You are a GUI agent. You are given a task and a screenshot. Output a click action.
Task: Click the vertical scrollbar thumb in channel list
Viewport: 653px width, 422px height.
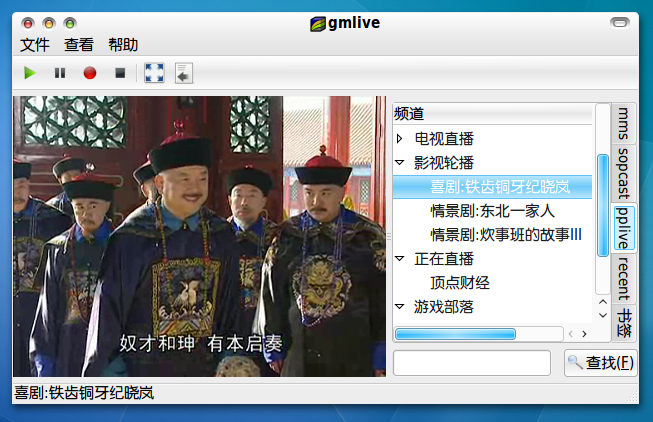pyautogui.click(x=603, y=205)
